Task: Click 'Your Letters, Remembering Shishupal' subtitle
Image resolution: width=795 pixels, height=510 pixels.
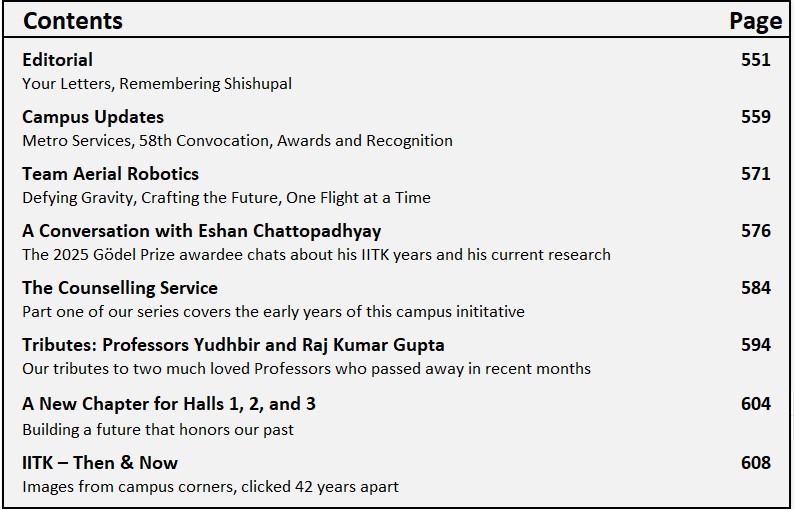Action: (x=157, y=84)
